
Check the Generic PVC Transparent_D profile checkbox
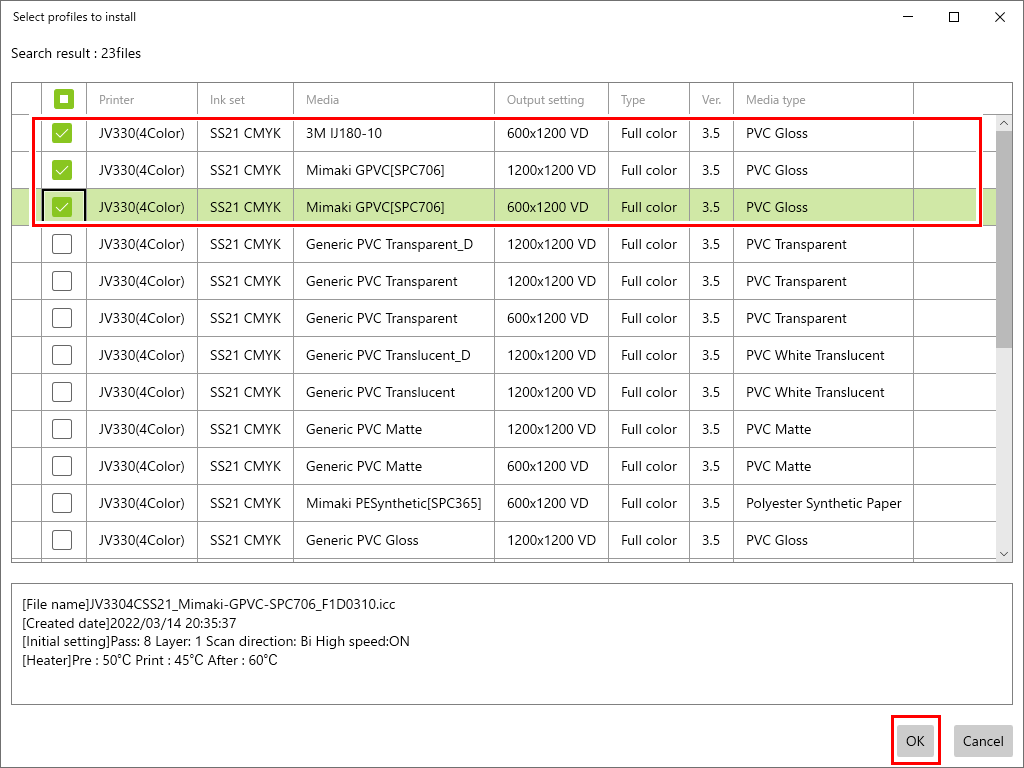tap(62, 244)
